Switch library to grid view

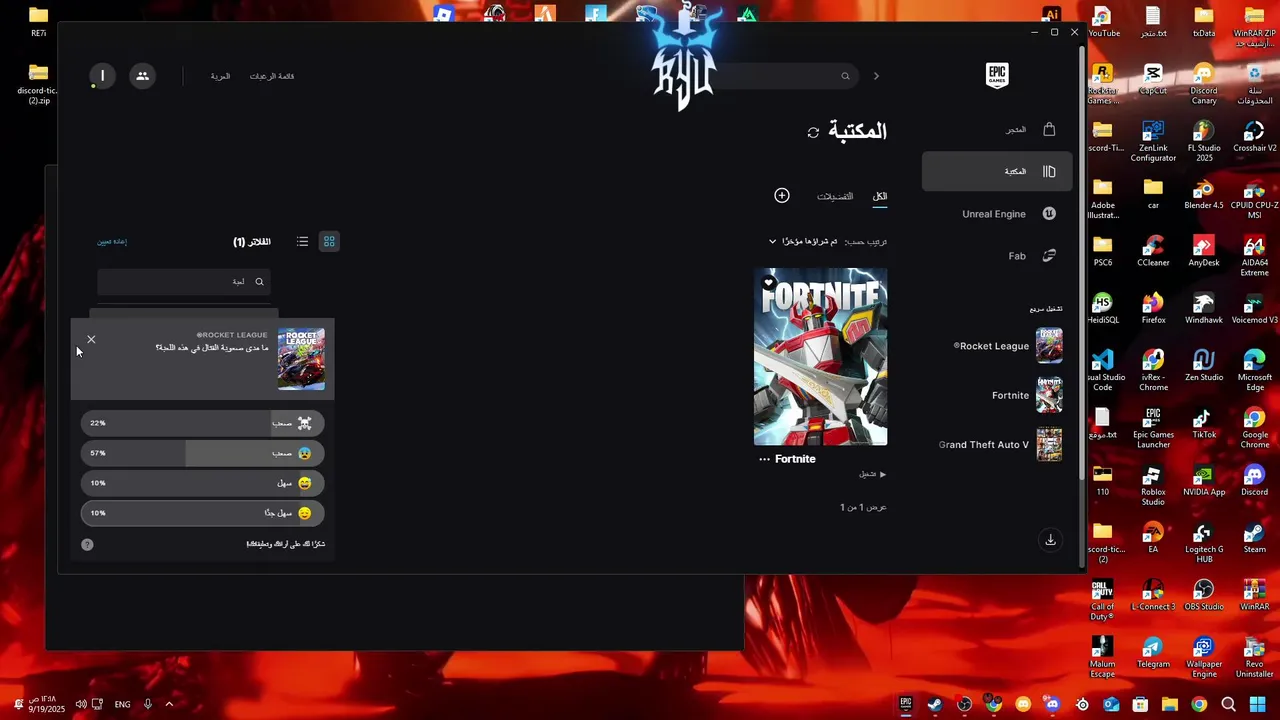pos(329,241)
